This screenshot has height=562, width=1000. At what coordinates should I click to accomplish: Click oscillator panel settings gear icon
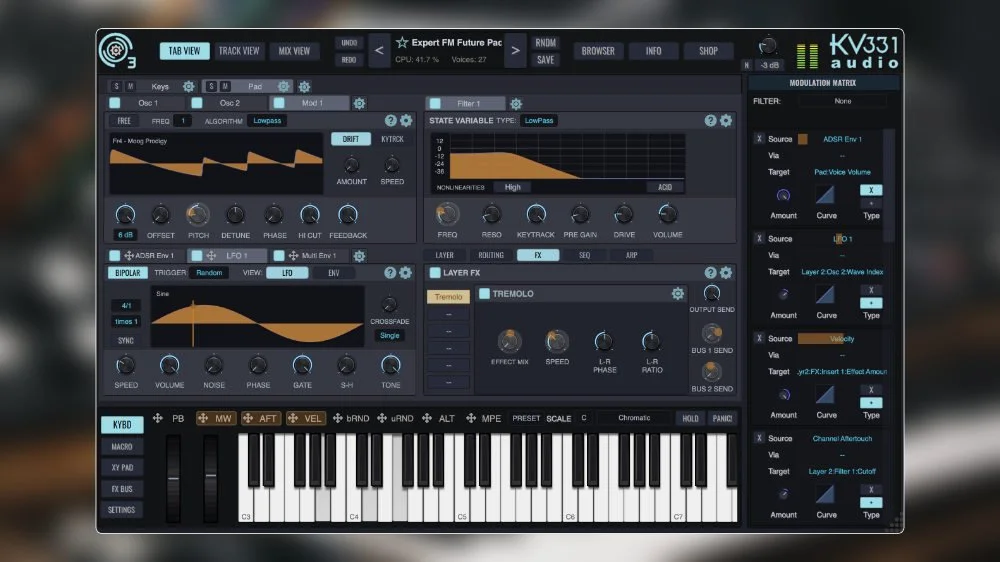point(406,121)
